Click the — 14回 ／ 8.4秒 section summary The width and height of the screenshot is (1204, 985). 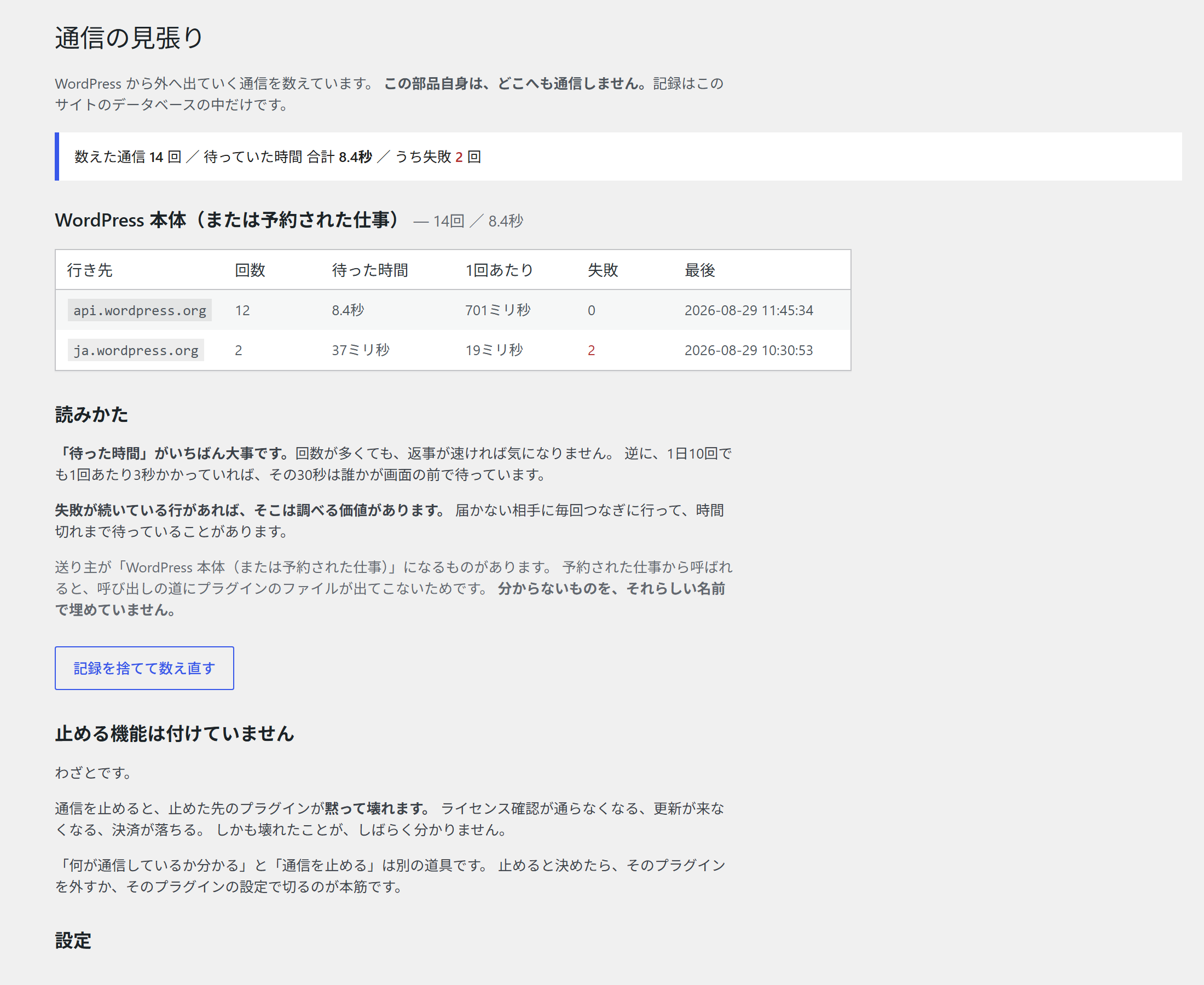click(468, 221)
